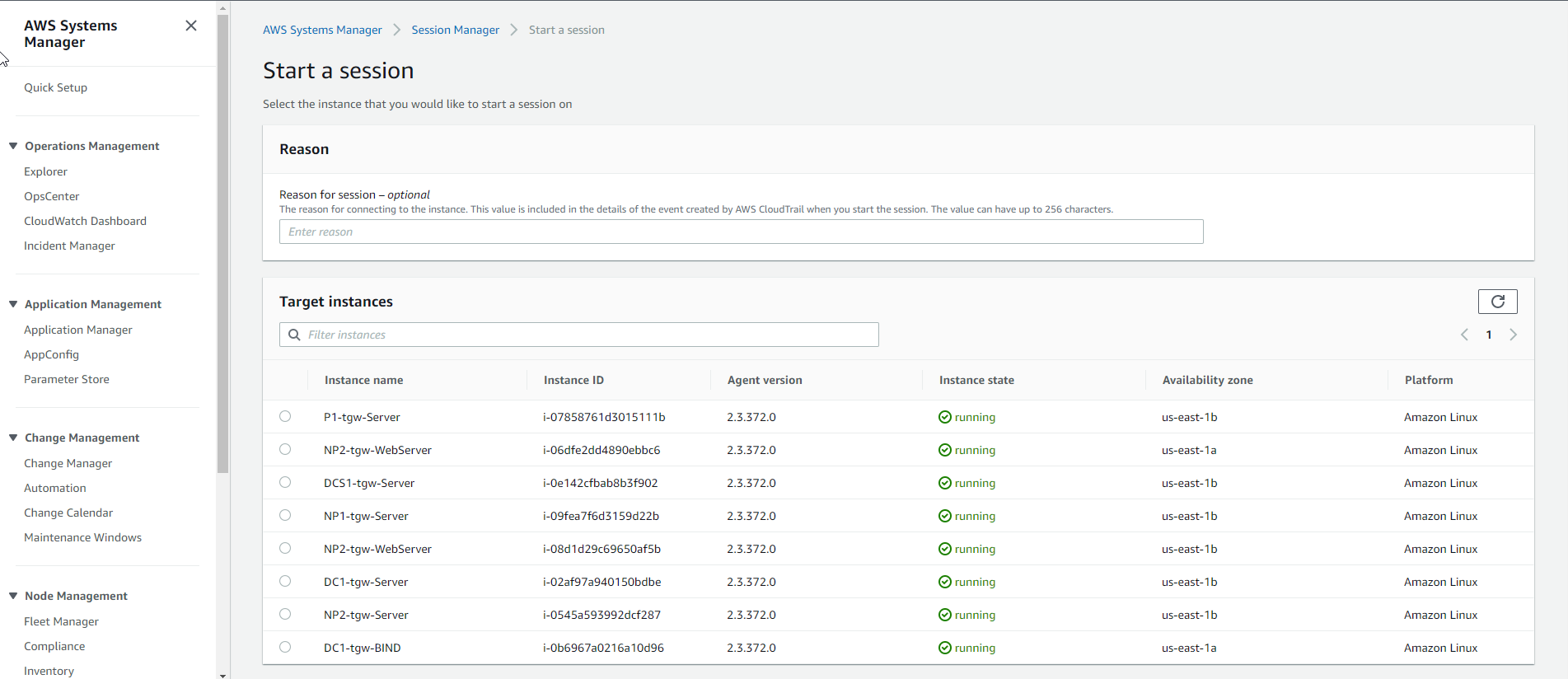Screen dimensions: 1568x679
Task: Click instance ID i-0545a593992dcf287
Action: [601, 615]
